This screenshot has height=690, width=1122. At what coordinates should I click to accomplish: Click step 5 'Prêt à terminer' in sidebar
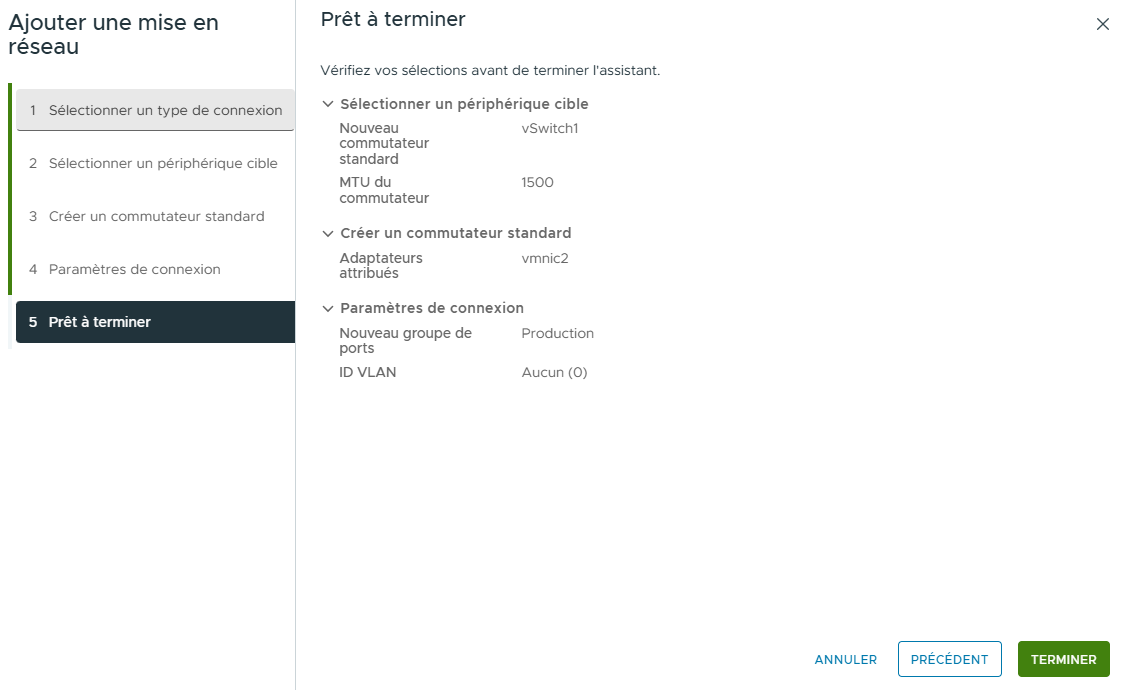pyautogui.click(x=156, y=322)
